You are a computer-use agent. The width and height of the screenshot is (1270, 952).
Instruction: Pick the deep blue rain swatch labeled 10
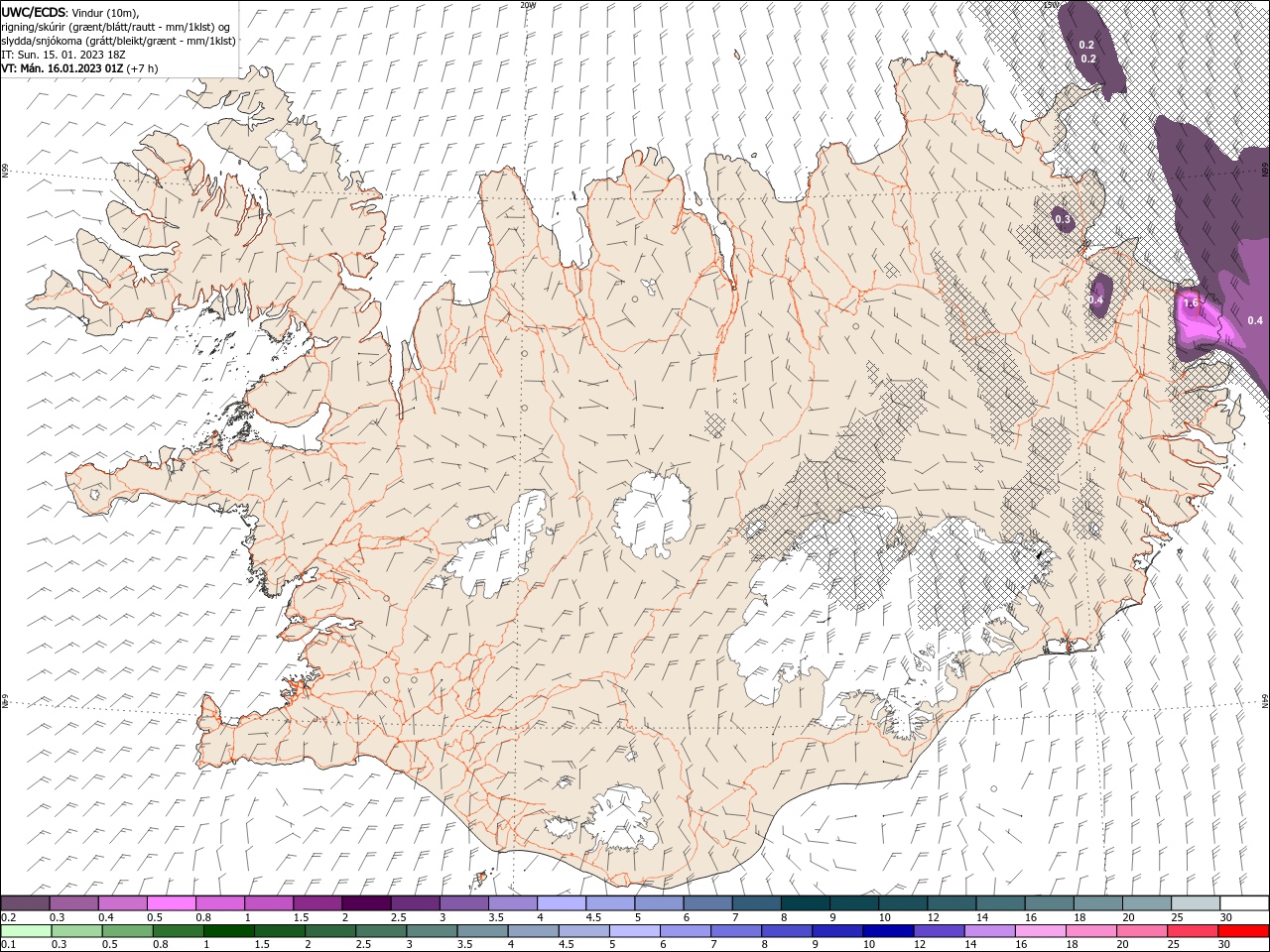click(x=888, y=931)
